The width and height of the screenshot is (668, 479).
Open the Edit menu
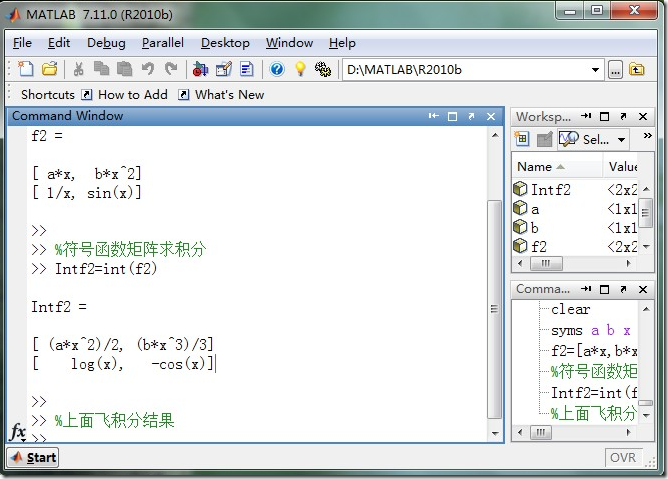(59, 43)
